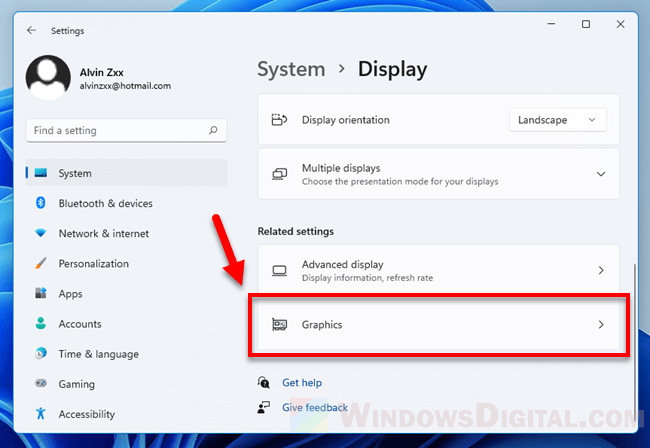Open Time & language settings
Viewport: 650px width, 448px height.
point(126,354)
